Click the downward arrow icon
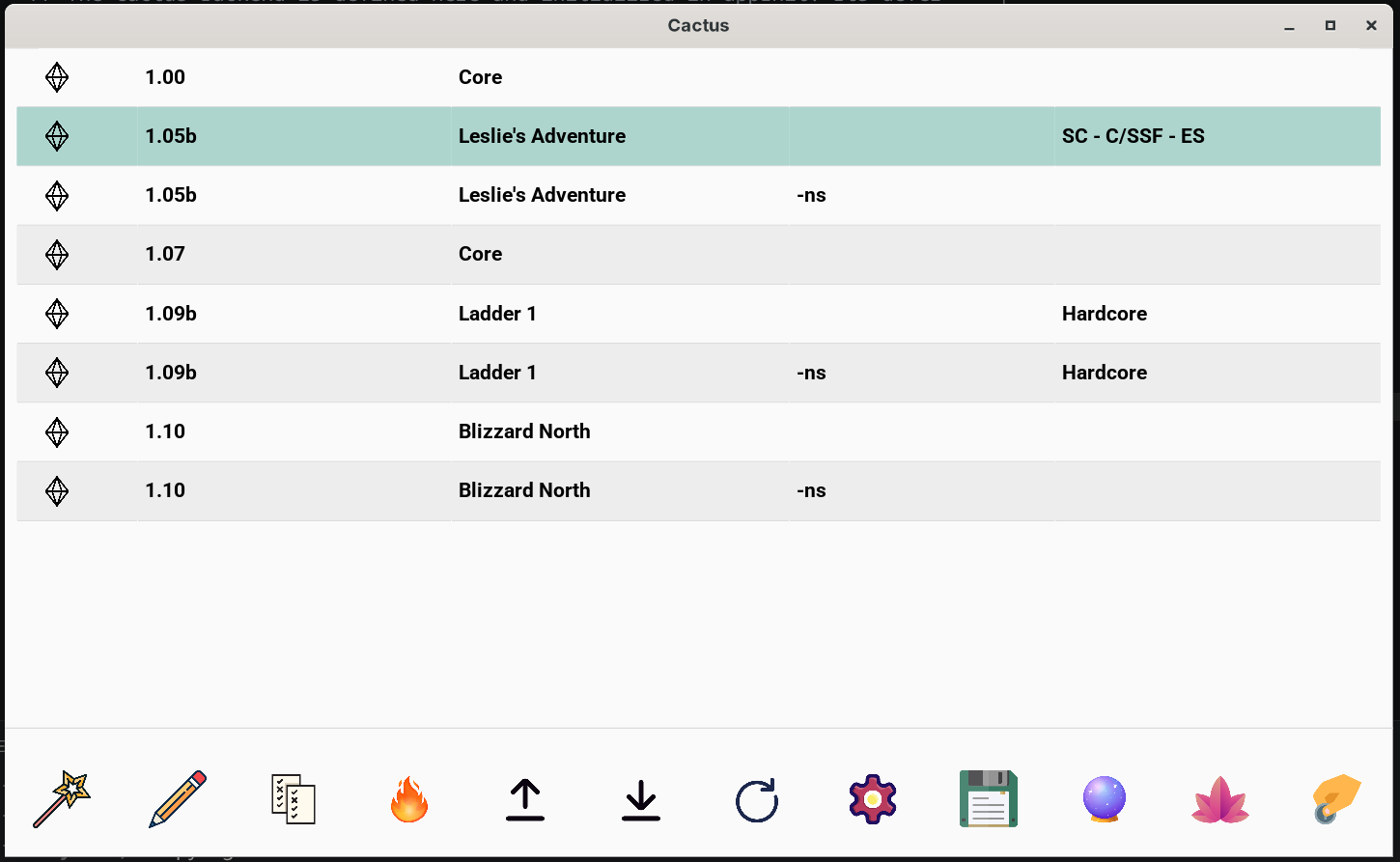The width and height of the screenshot is (1400, 862). (x=641, y=800)
